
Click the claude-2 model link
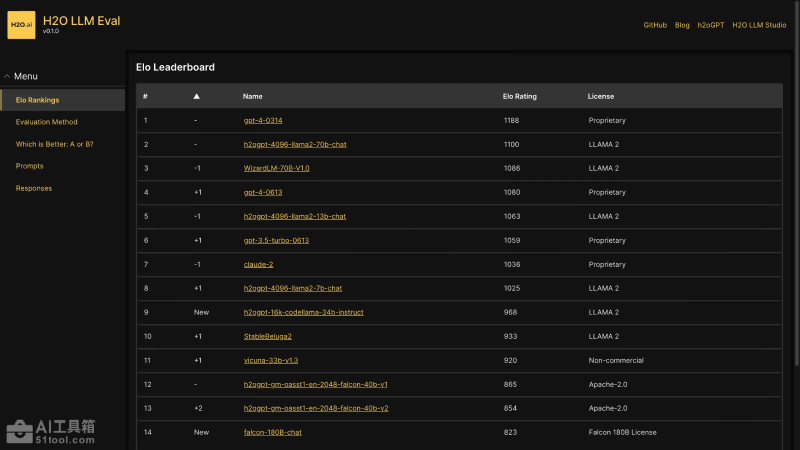coord(258,264)
